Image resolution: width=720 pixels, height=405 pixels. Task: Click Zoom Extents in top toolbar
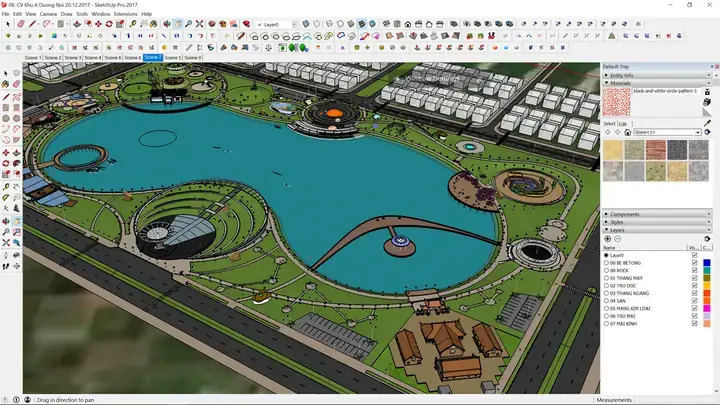click(x=200, y=24)
